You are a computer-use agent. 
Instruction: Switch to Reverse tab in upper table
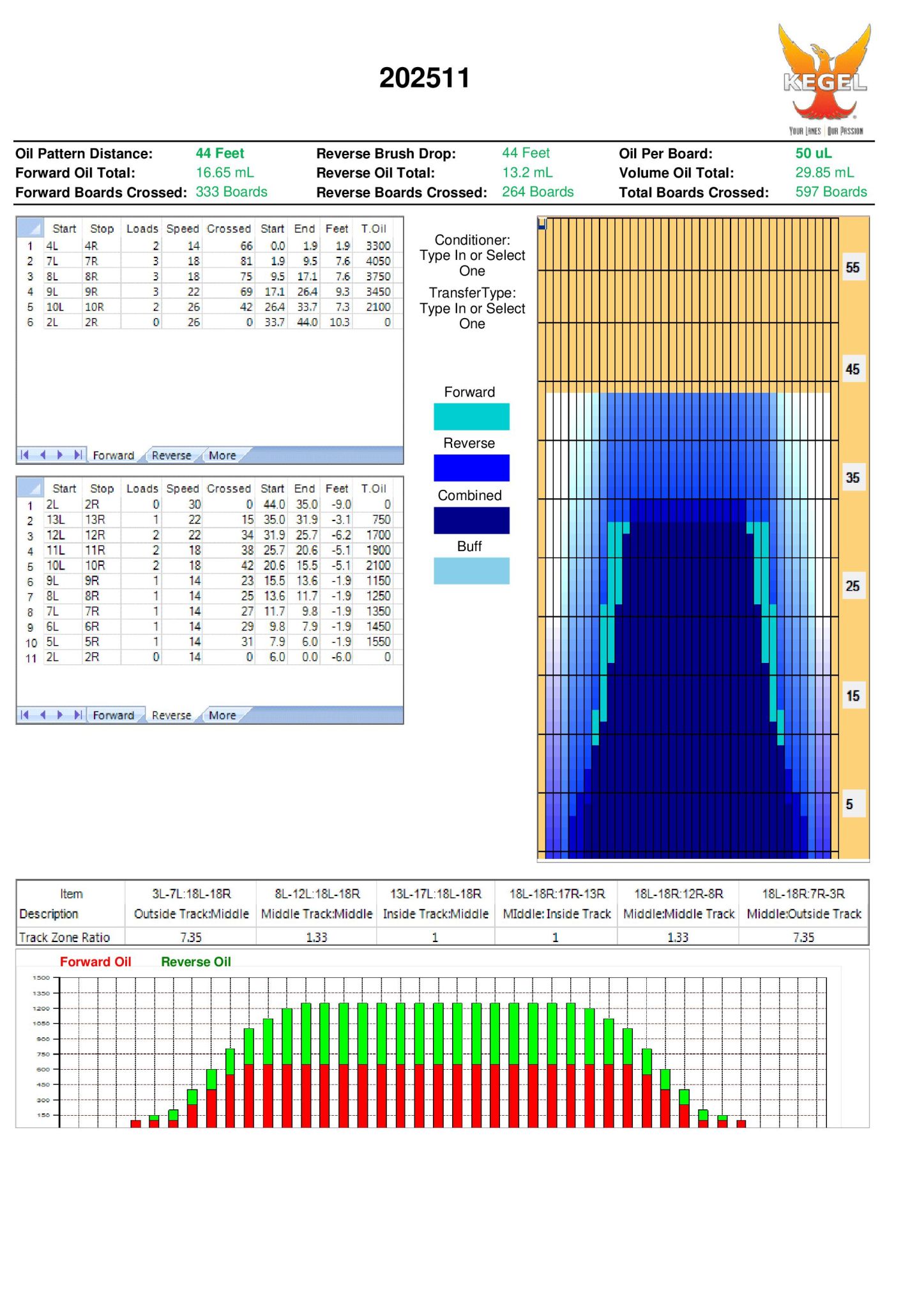click(x=171, y=455)
